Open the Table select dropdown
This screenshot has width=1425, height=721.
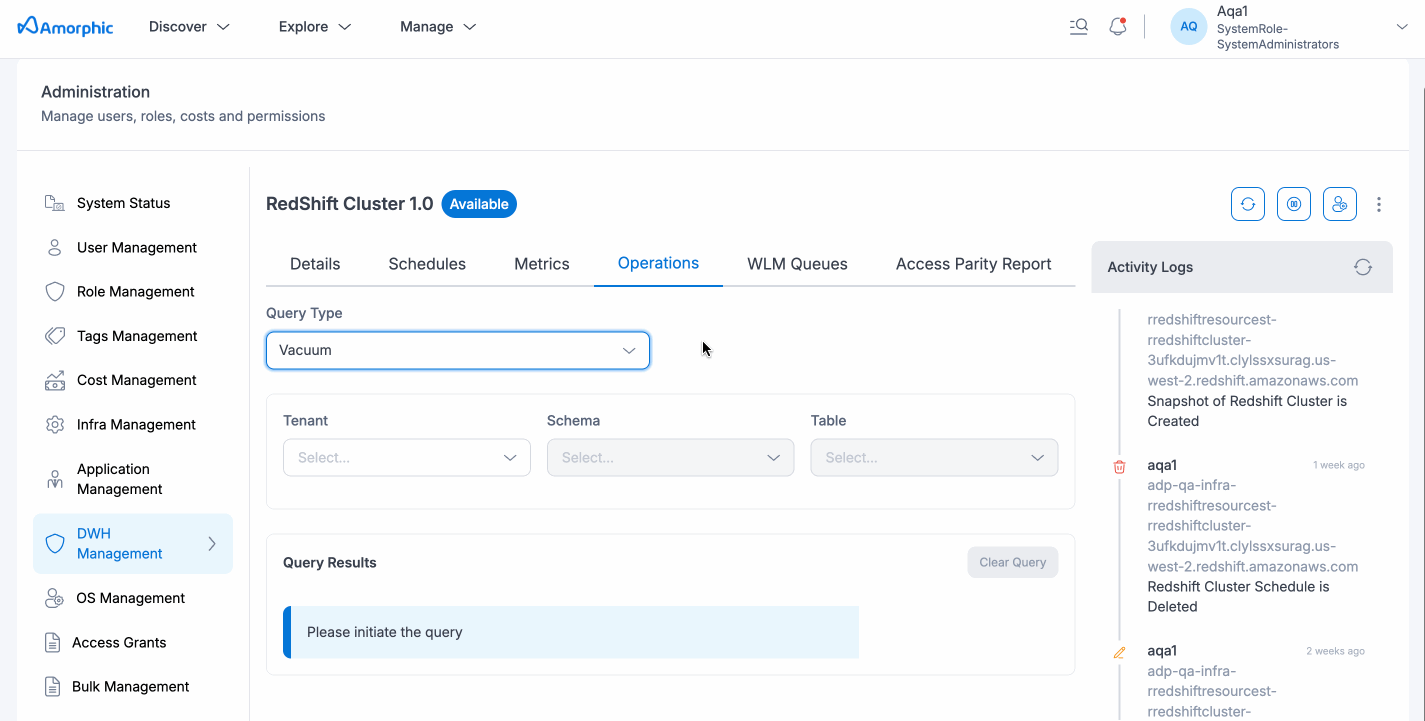[x=934, y=457]
